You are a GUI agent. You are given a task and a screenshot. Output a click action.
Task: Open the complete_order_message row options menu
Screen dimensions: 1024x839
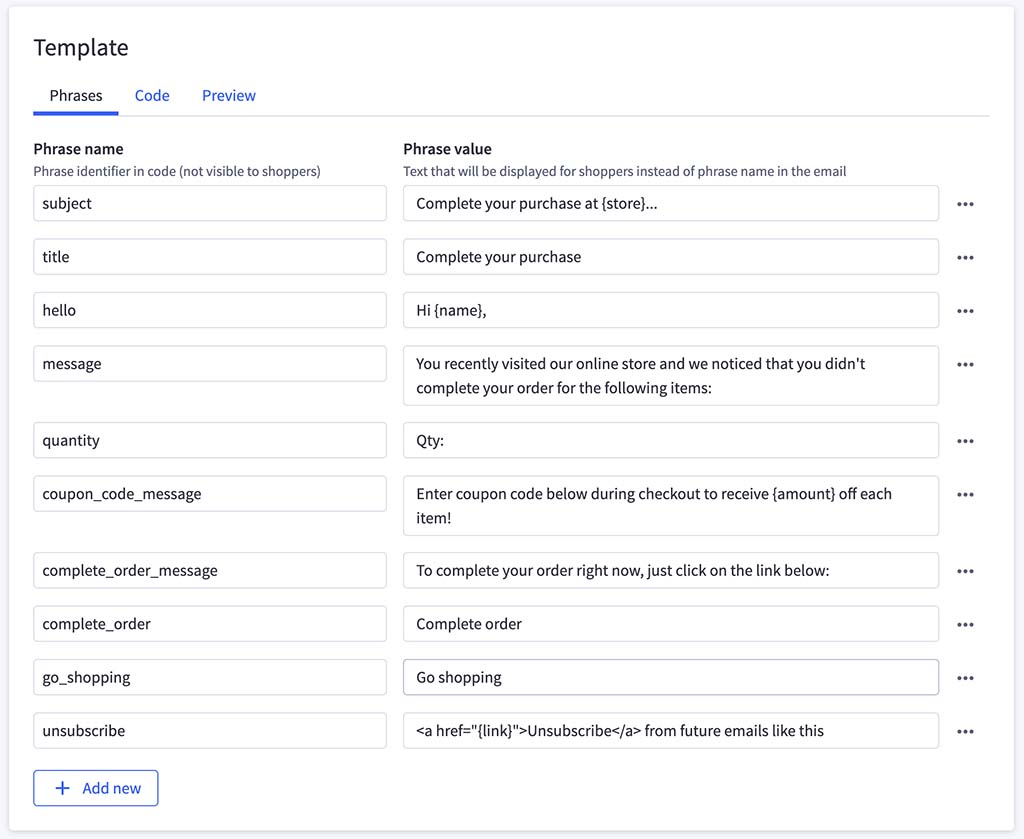coord(966,570)
